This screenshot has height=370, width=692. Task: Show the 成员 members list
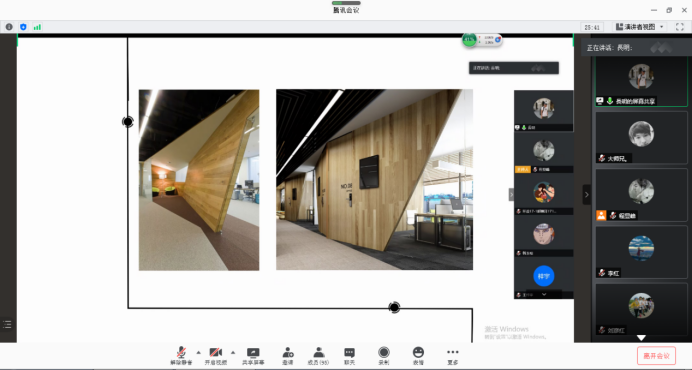point(318,356)
